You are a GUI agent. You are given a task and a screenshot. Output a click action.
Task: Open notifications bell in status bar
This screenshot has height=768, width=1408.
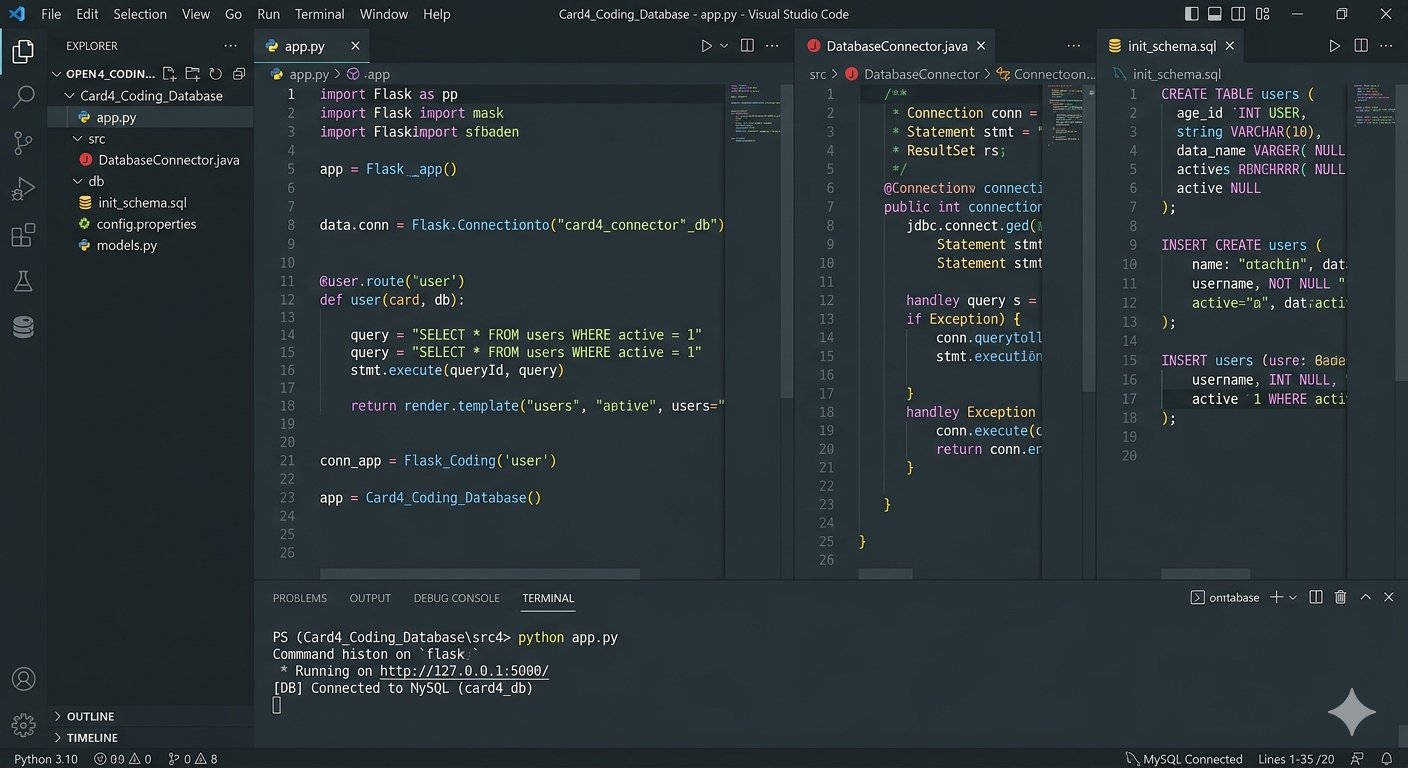click(x=1387, y=759)
